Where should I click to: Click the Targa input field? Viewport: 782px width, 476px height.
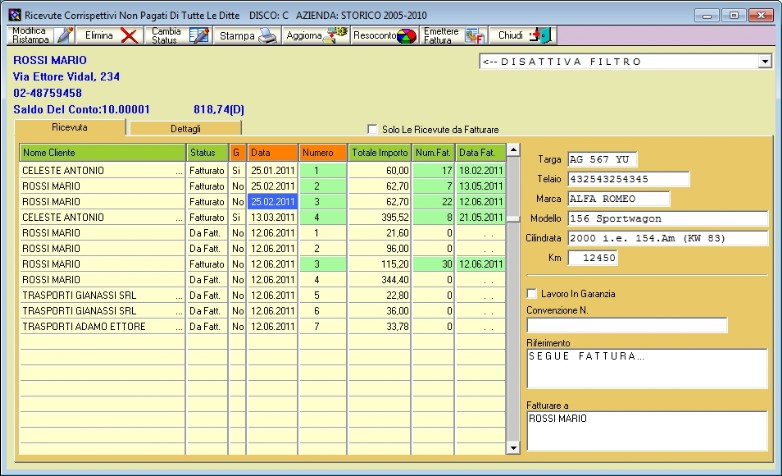pyautogui.click(x=602, y=160)
